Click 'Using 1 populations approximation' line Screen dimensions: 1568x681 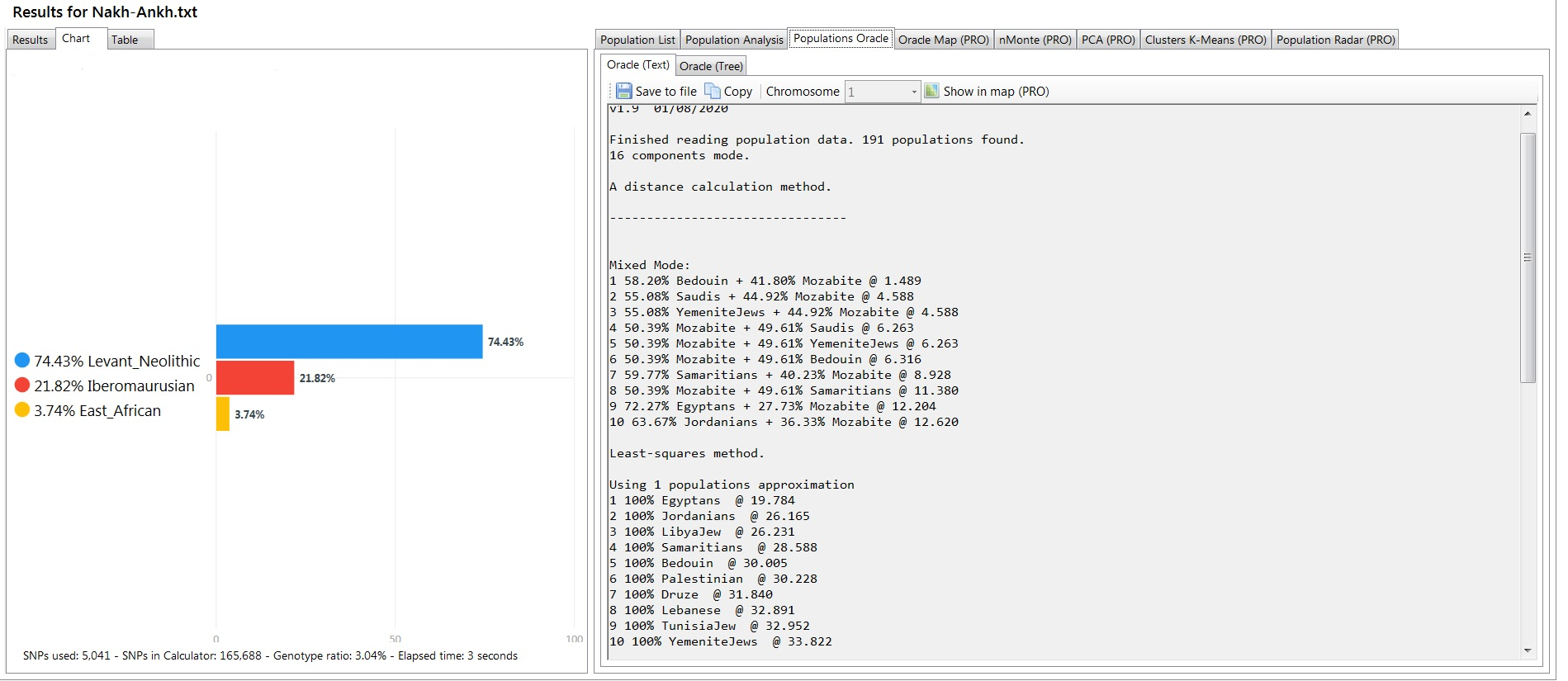[732, 485]
